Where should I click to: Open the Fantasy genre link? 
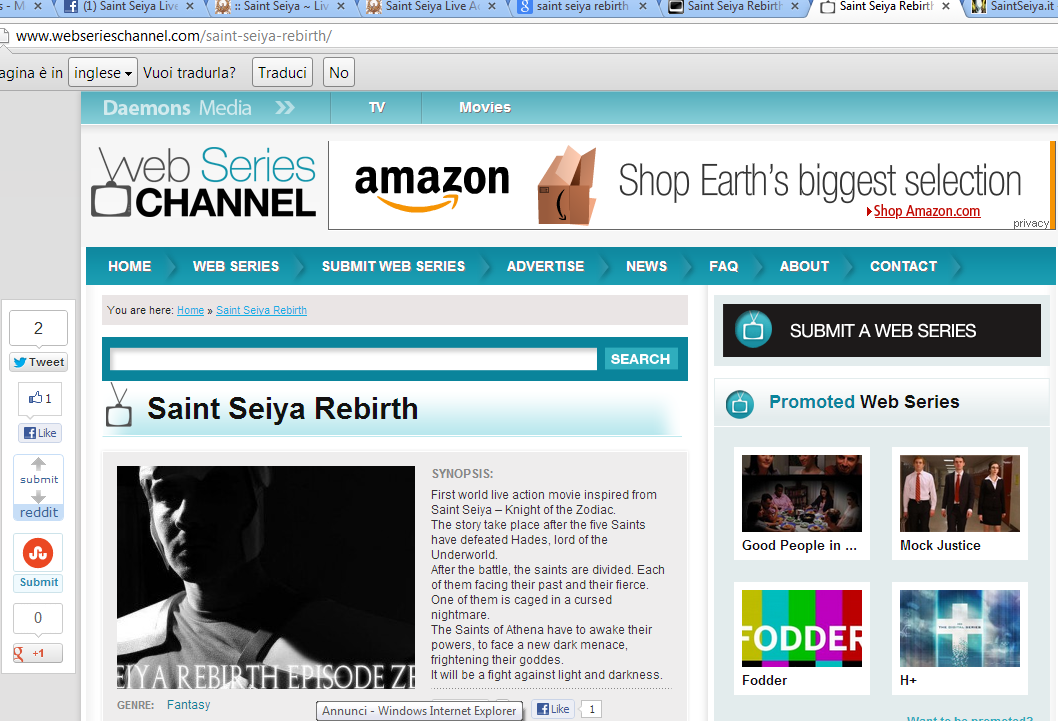pos(188,705)
